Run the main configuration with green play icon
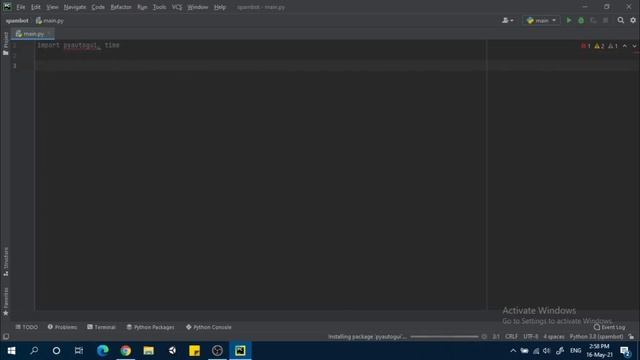The width and height of the screenshot is (640, 360). click(x=569, y=20)
